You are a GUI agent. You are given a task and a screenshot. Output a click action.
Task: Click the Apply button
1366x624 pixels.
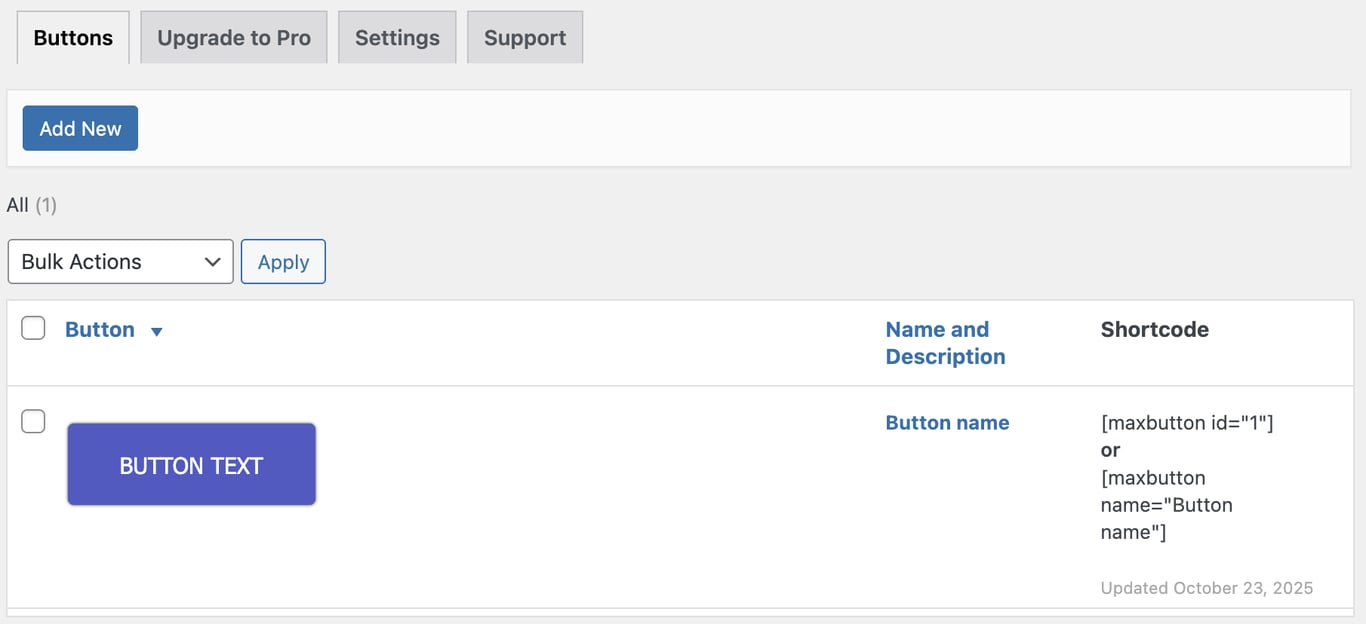click(283, 261)
